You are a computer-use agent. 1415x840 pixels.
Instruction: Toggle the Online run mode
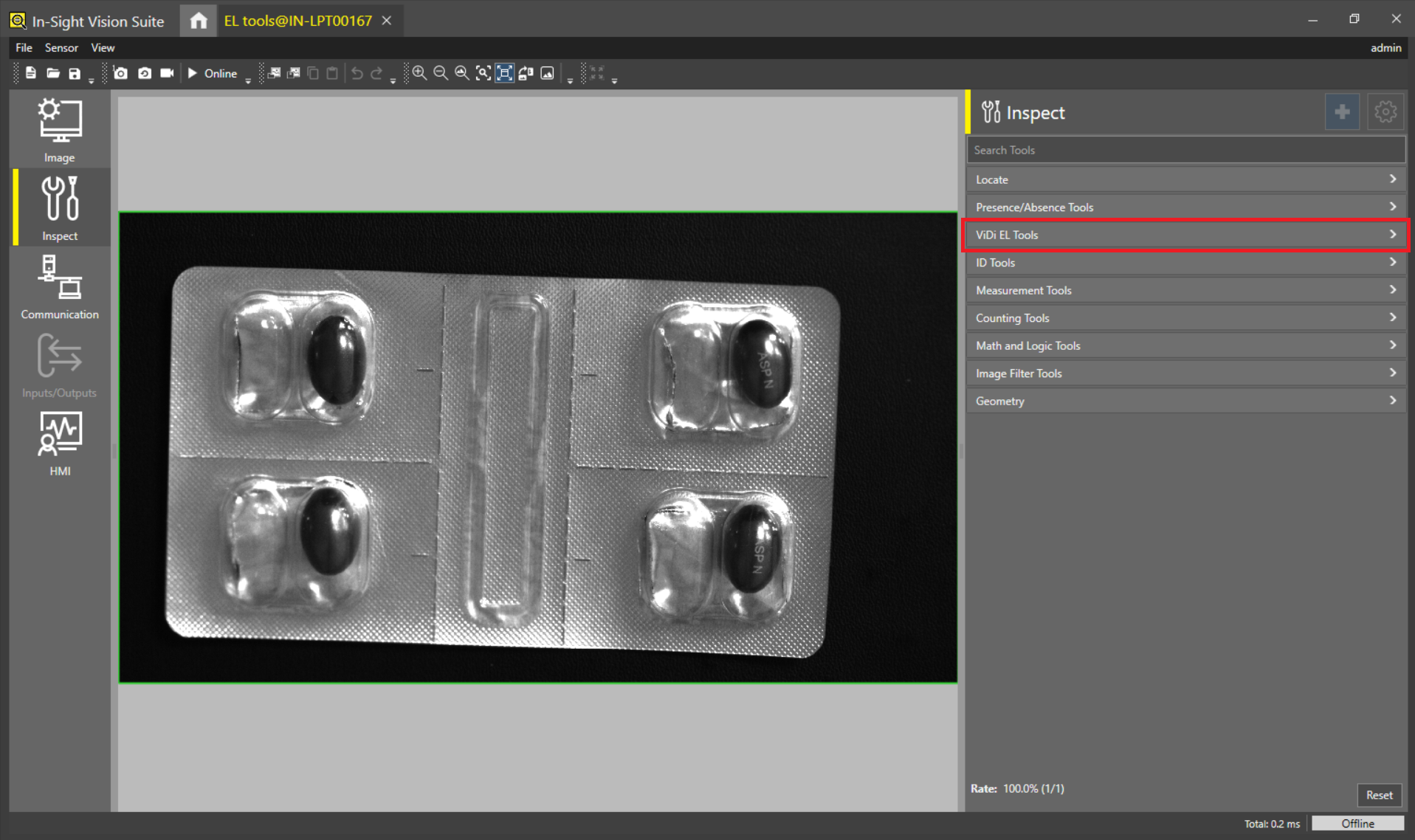point(213,73)
